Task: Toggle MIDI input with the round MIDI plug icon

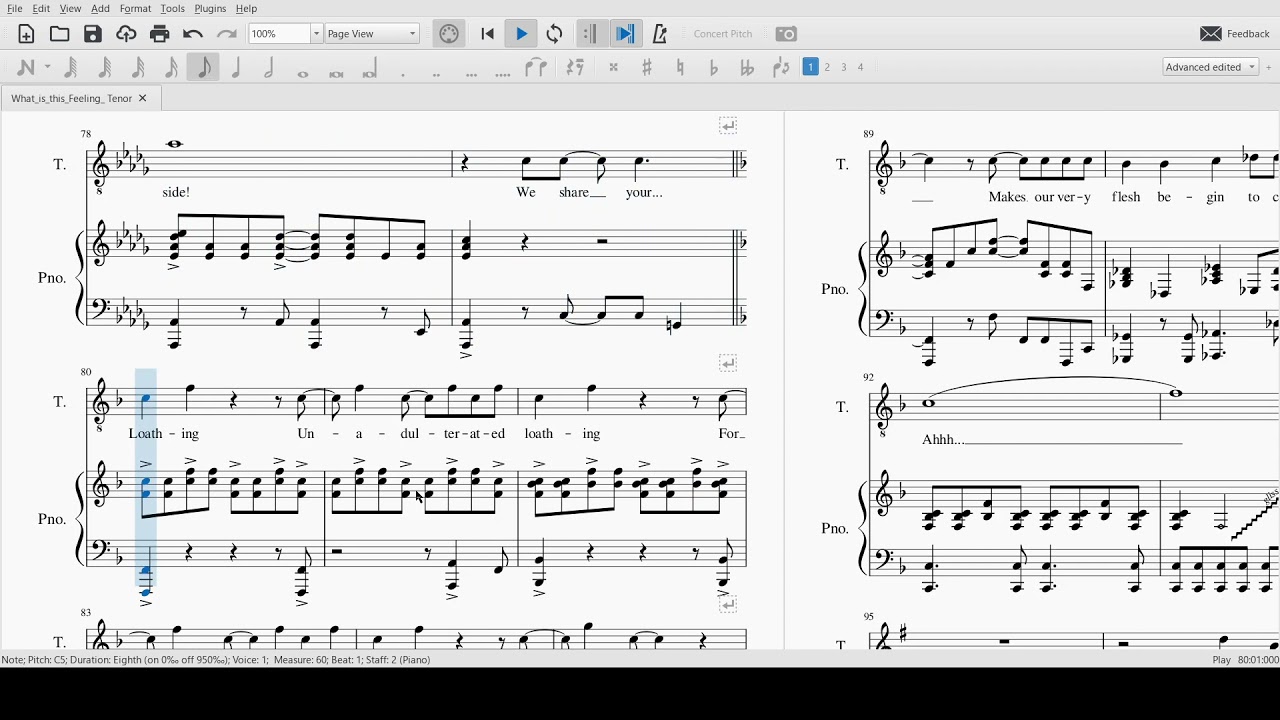Action: point(449,34)
